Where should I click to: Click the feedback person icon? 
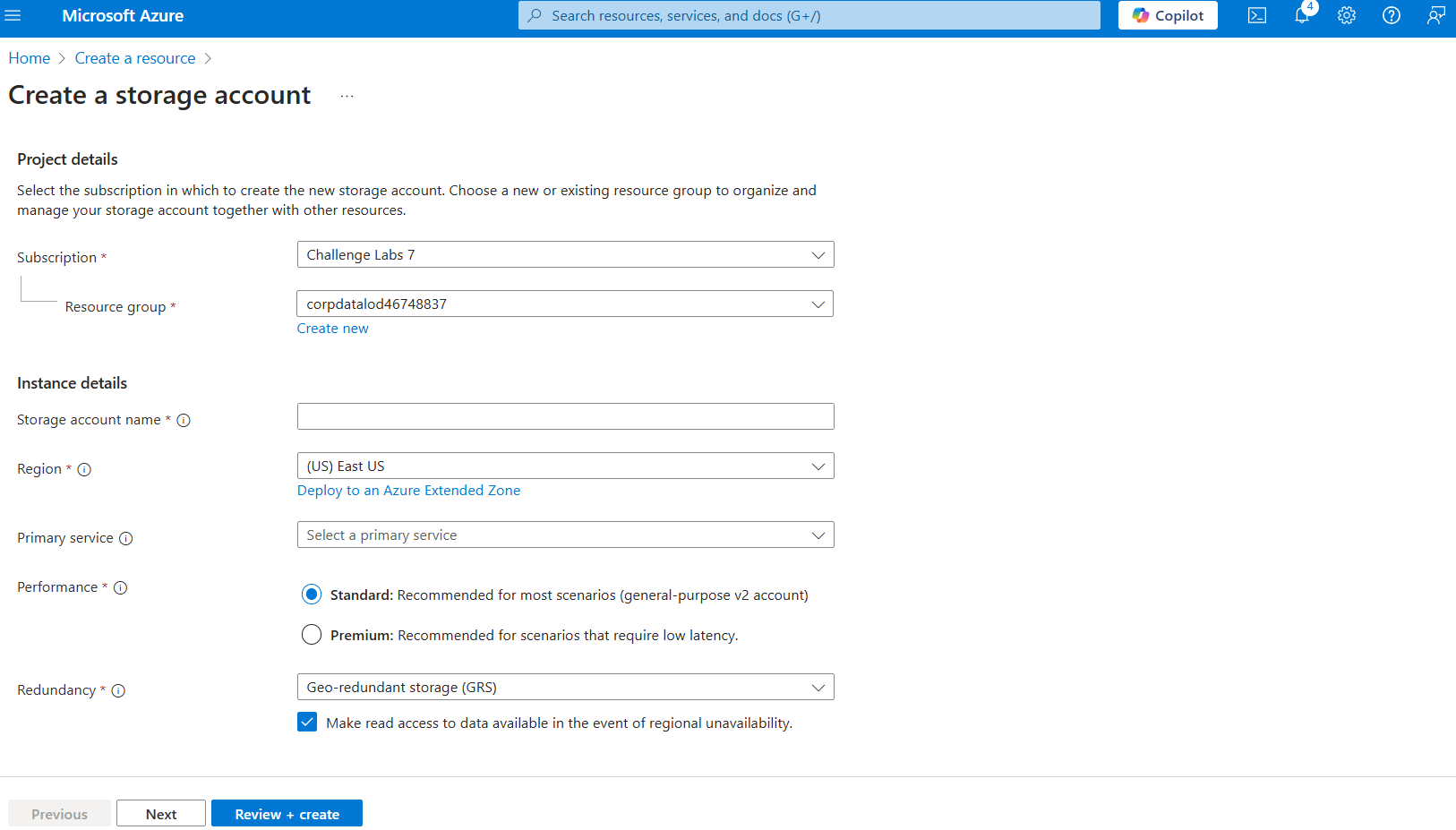click(1435, 15)
